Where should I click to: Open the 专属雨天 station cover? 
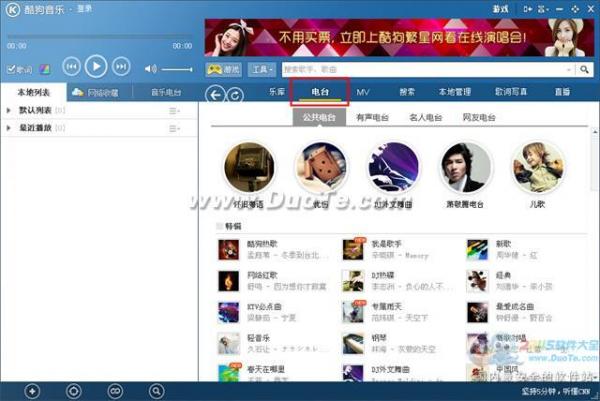point(353,312)
